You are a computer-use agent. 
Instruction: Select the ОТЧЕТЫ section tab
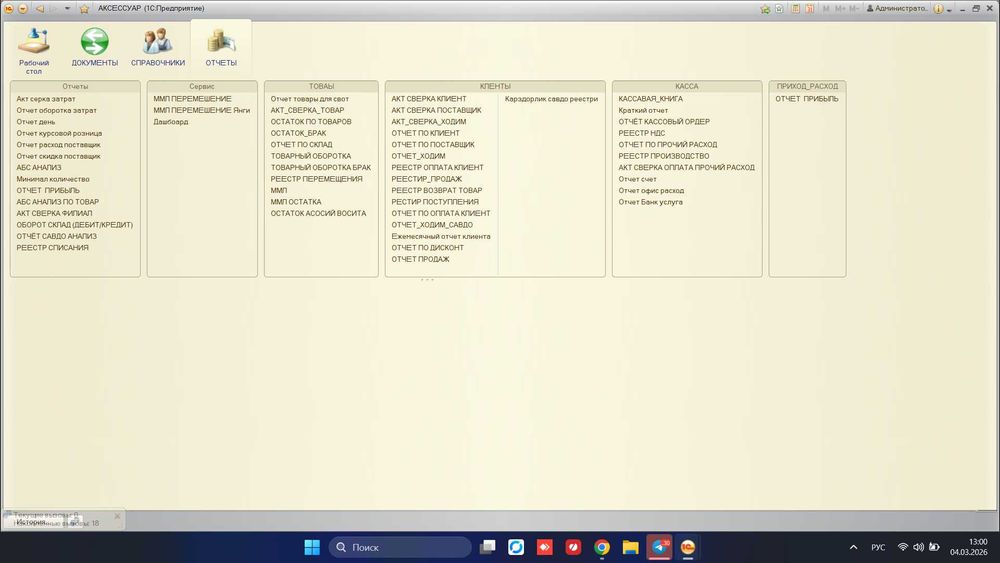click(x=221, y=47)
